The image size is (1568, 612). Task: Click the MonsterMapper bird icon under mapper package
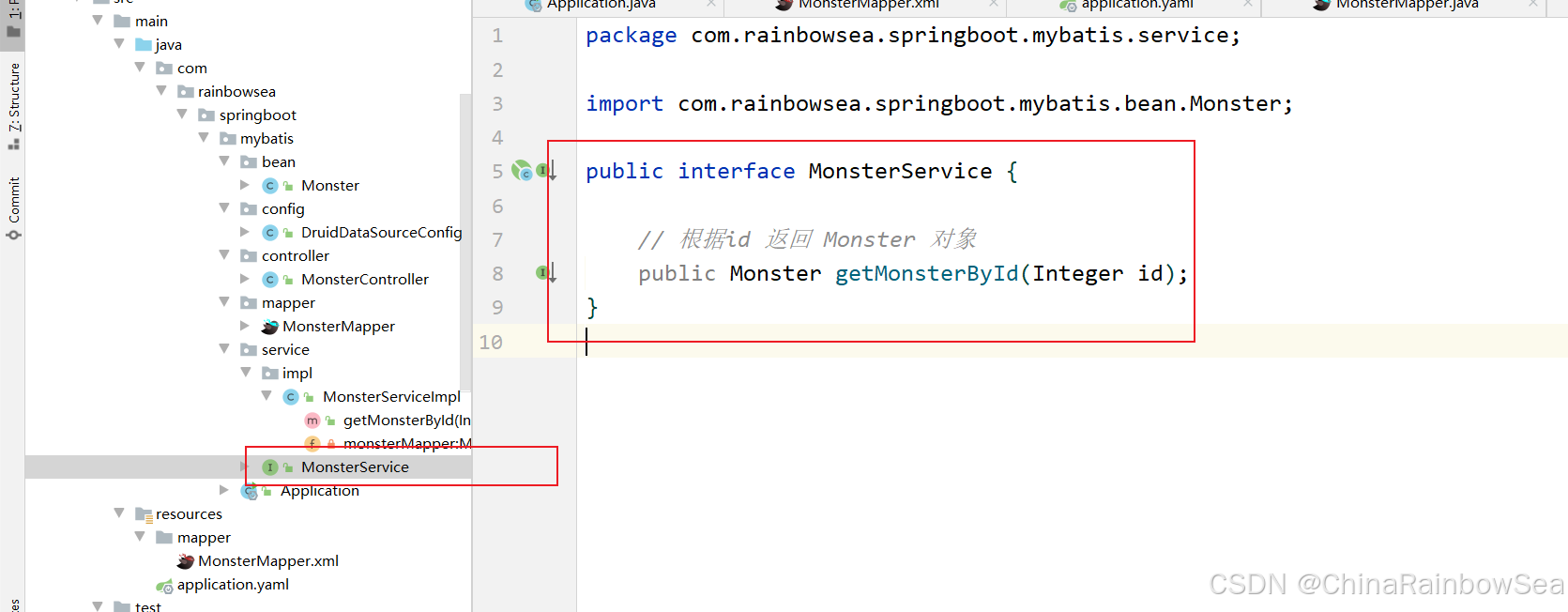click(x=270, y=327)
